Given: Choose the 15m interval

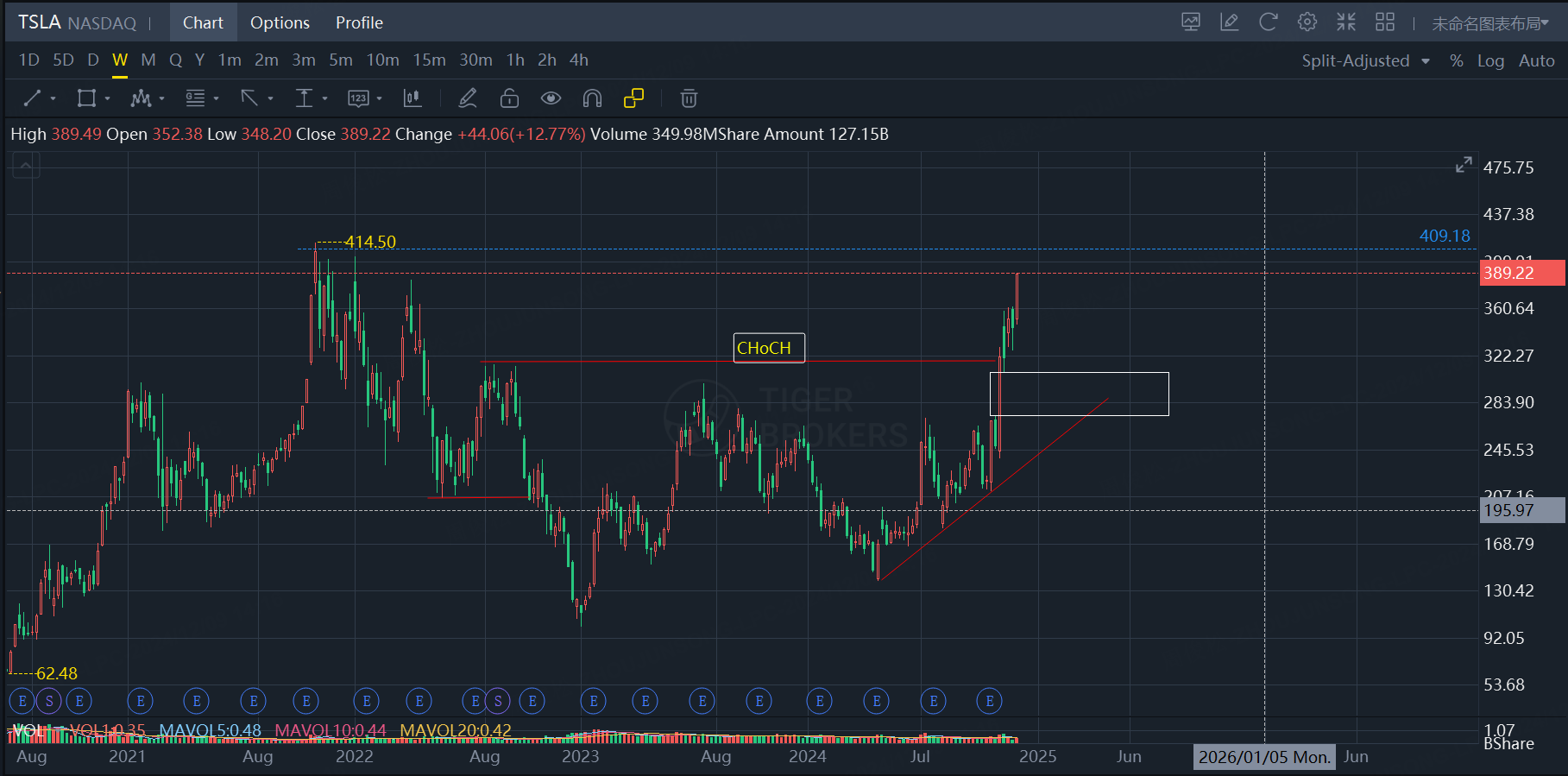Looking at the screenshot, I should click(429, 60).
